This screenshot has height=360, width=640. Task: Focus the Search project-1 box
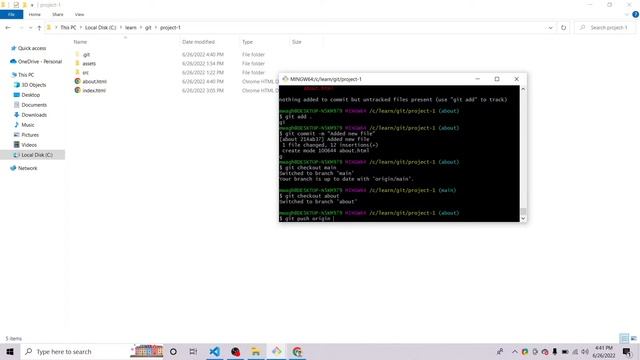click(x=605, y=28)
